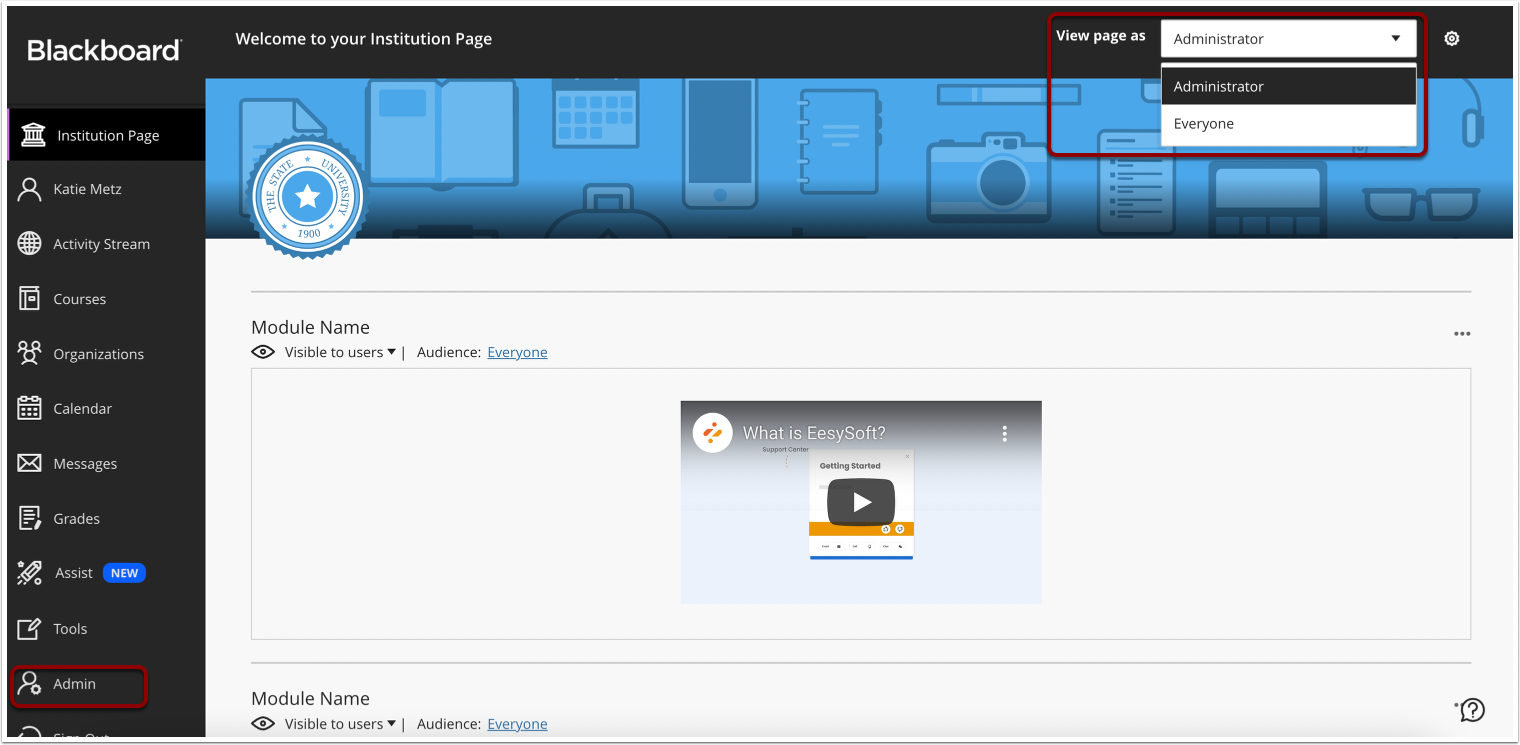The height and width of the screenshot is (745, 1520).
Task: Open the View page as dropdown
Action: 1288,39
